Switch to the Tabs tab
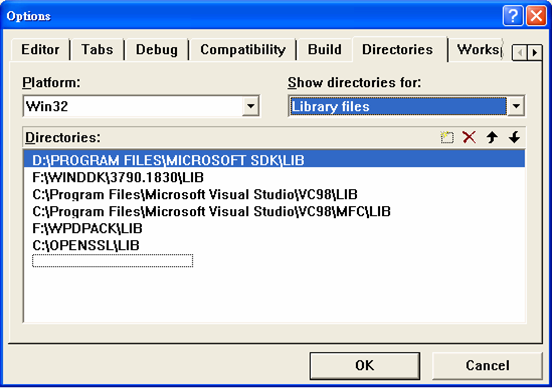 [97, 50]
